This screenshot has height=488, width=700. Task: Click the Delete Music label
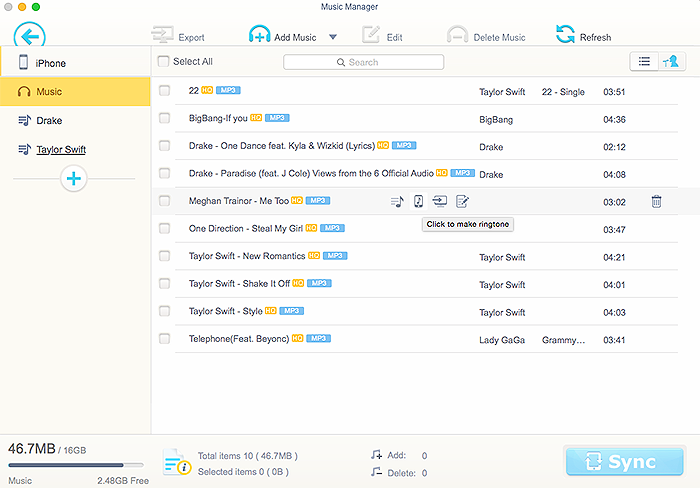point(499,38)
